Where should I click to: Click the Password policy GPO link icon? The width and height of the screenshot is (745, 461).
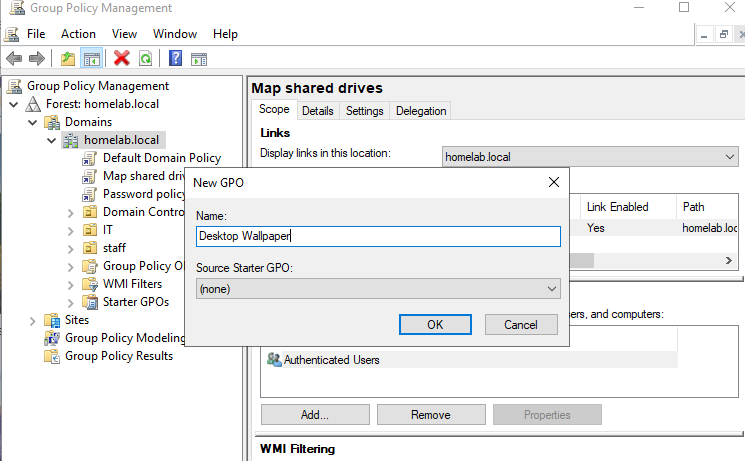pos(89,194)
